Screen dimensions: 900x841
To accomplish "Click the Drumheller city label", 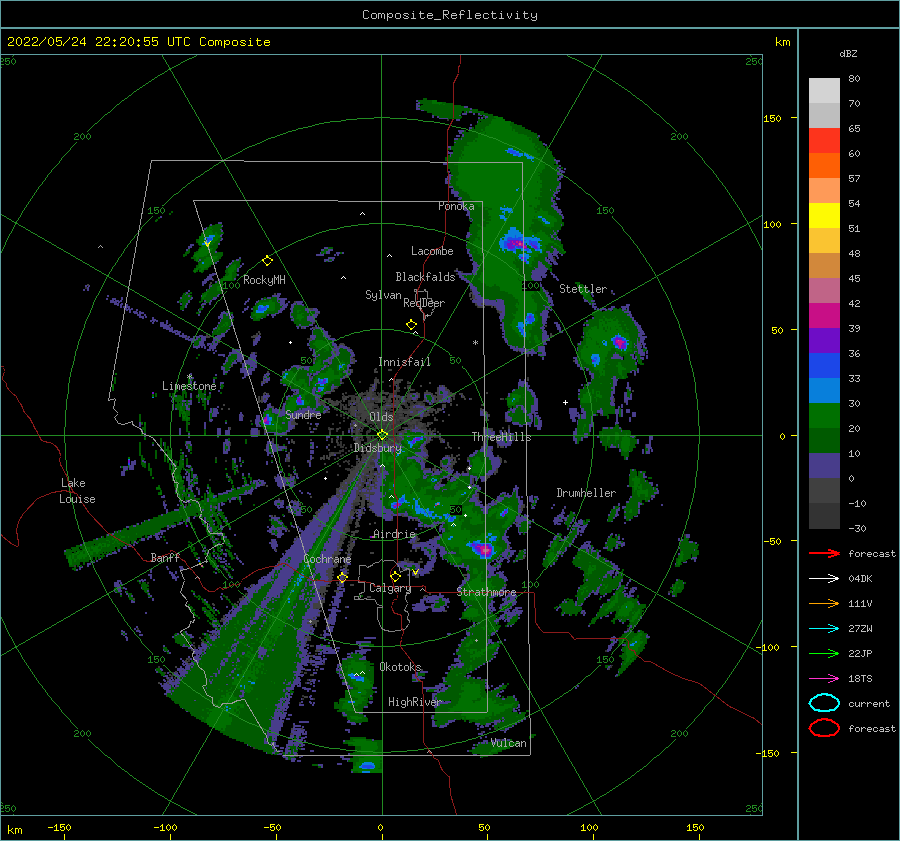I will [x=586, y=493].
